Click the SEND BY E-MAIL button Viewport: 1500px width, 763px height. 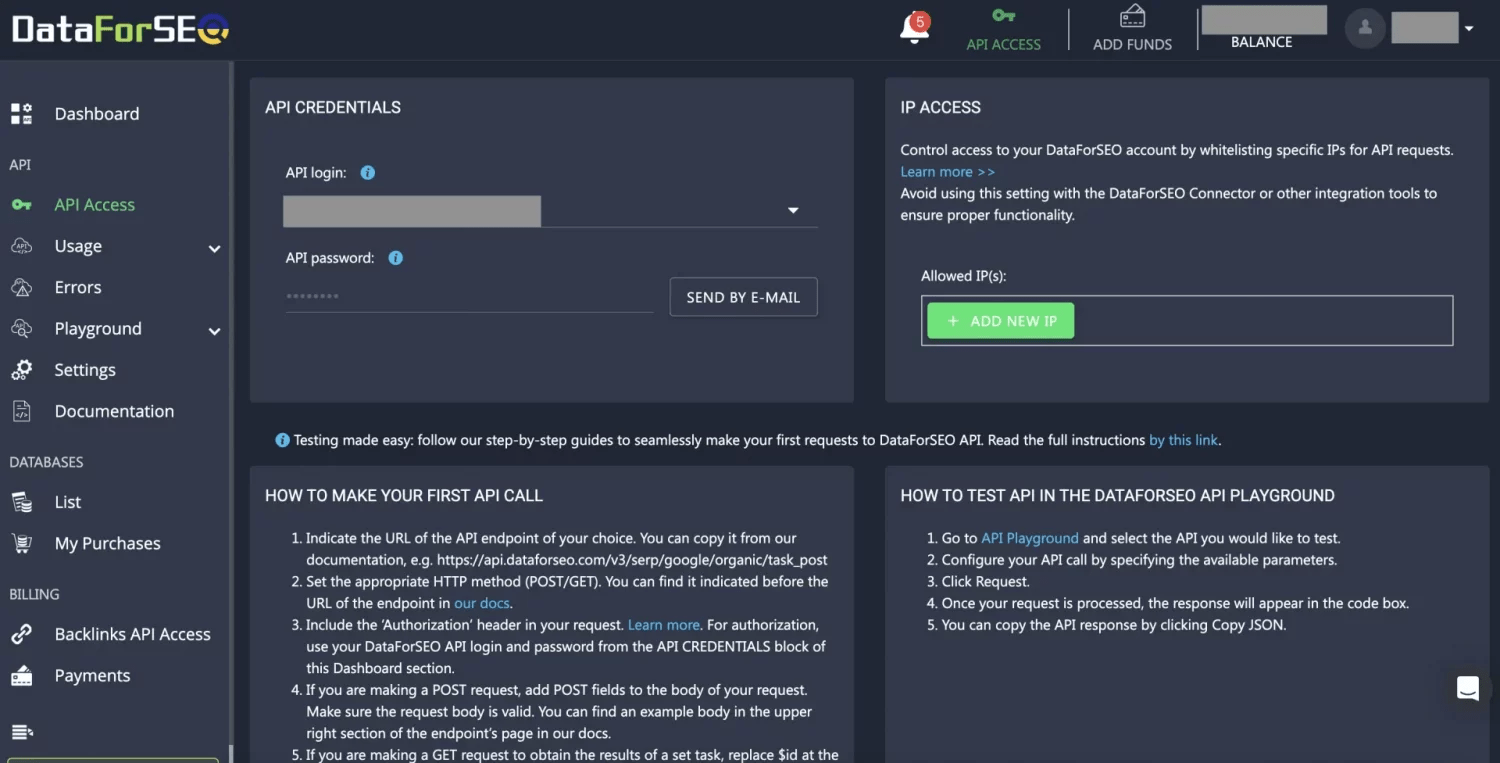[743, 297]
